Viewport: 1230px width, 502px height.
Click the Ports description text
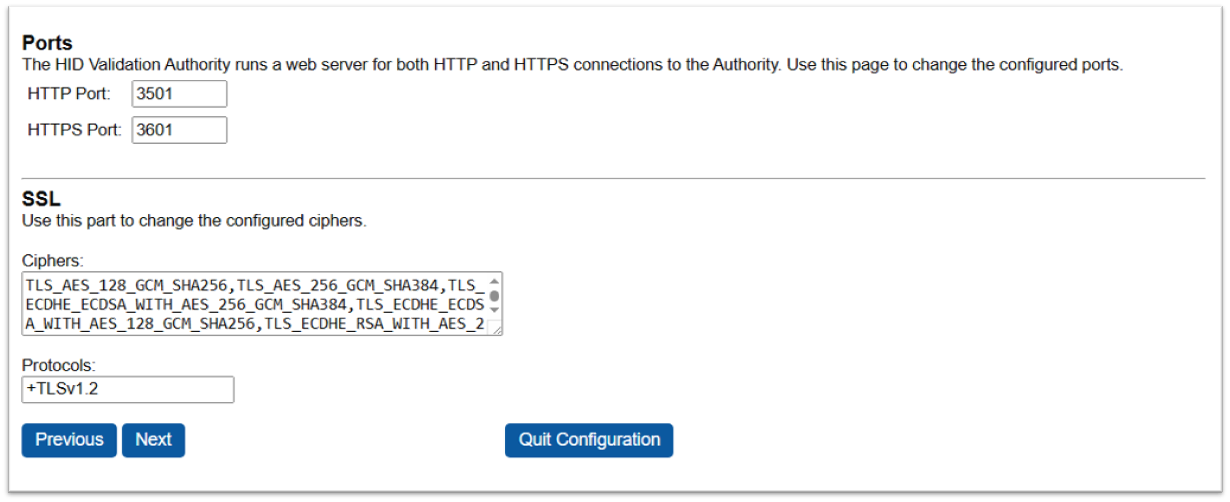click(572, 65)
